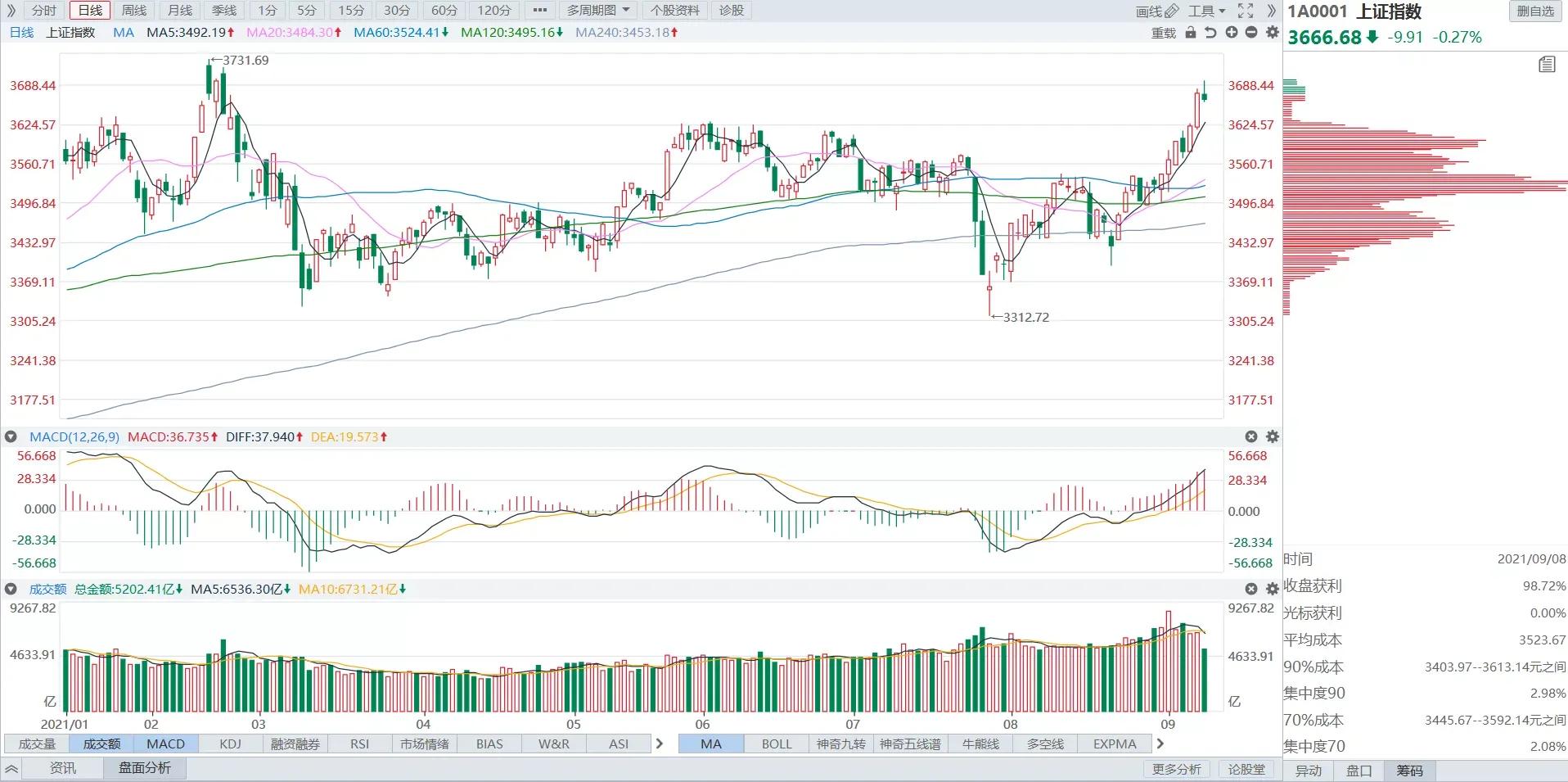Select the BOLL indicator tab
The width and height of the screenshot is (1568, 782).
coord(777,744)
